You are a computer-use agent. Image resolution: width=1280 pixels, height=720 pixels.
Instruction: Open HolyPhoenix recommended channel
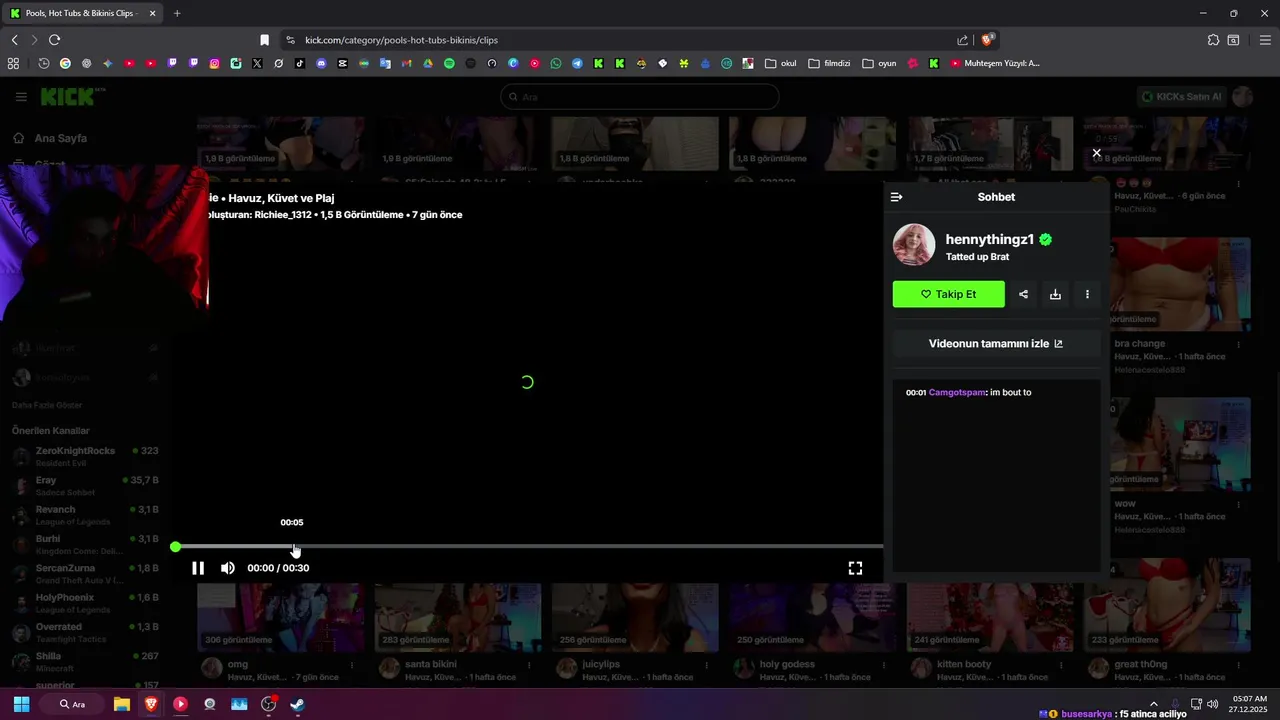[85, 603]
